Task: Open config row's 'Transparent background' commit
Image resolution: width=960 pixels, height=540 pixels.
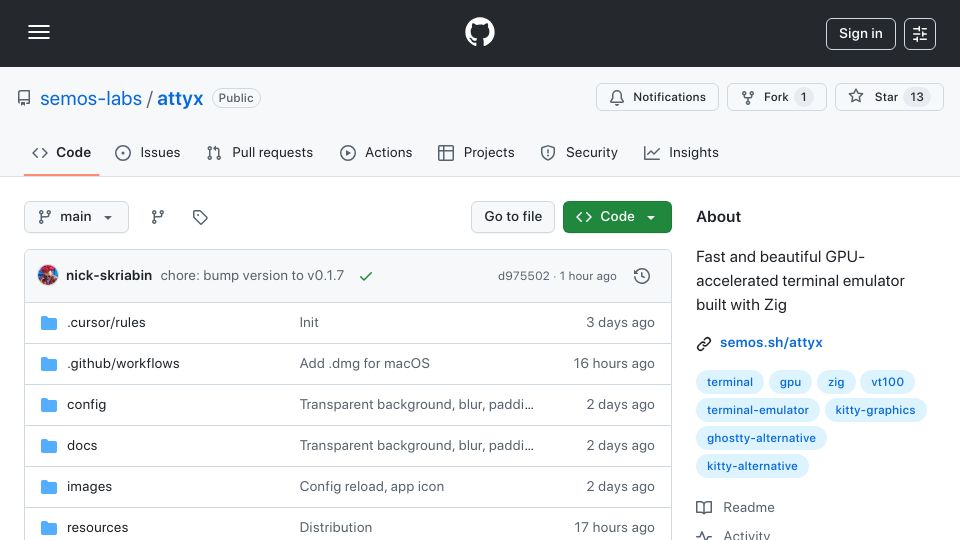Action: 416,405
